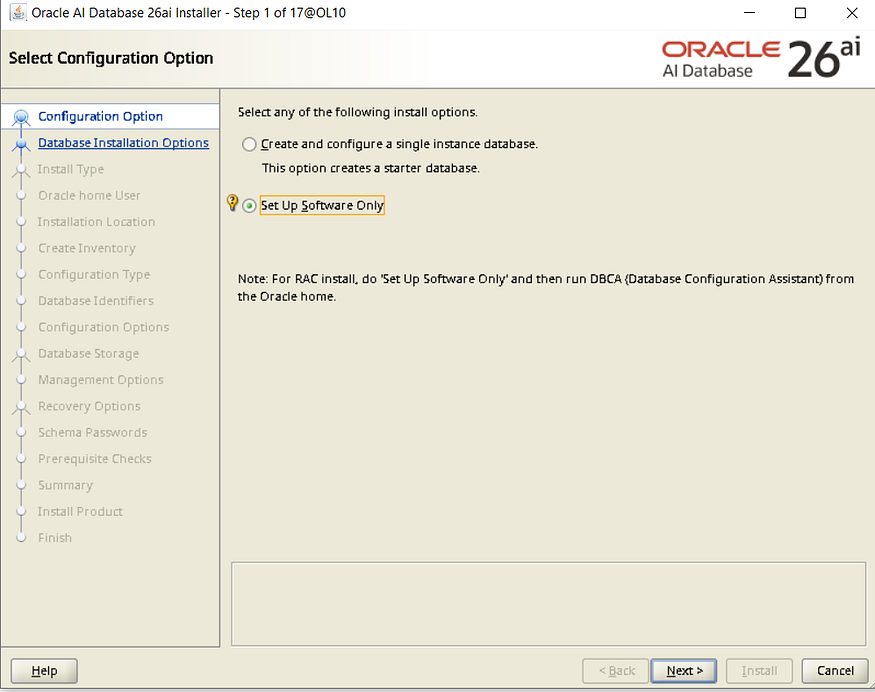
Task: Click the Configuration Options step label
Action: (x=104, y=327)
